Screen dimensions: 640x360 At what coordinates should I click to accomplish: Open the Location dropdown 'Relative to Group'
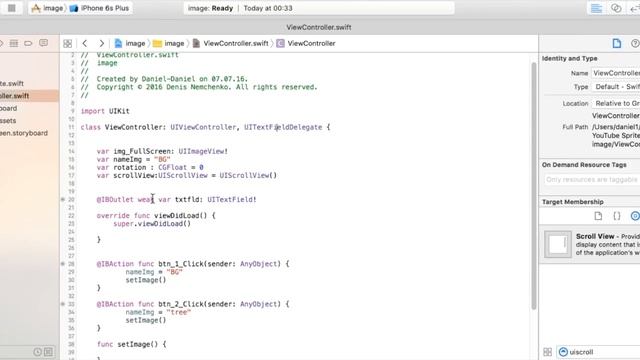coord(616,103)
